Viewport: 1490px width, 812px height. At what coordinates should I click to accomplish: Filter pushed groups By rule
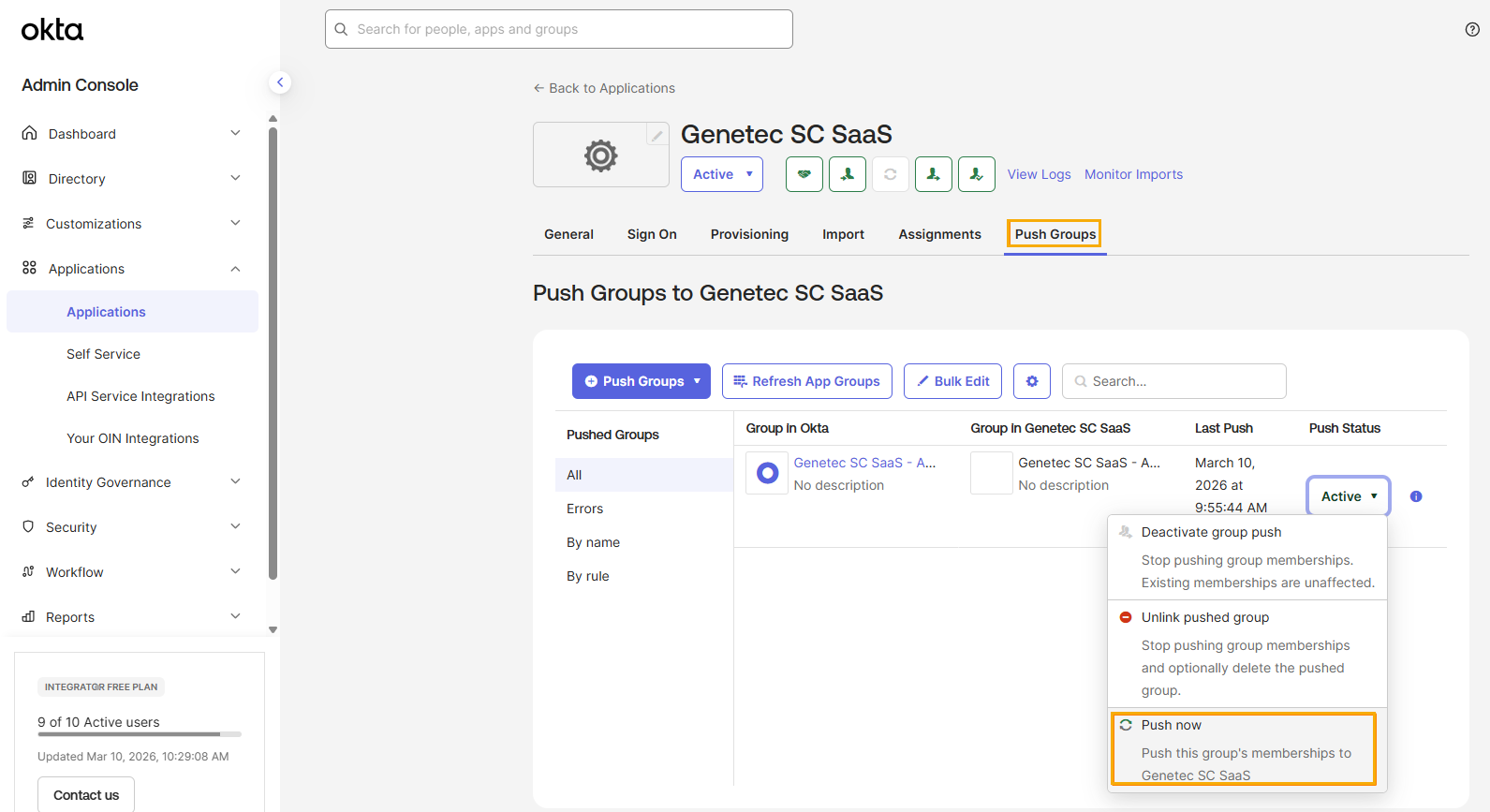click(x=644, y=576)
